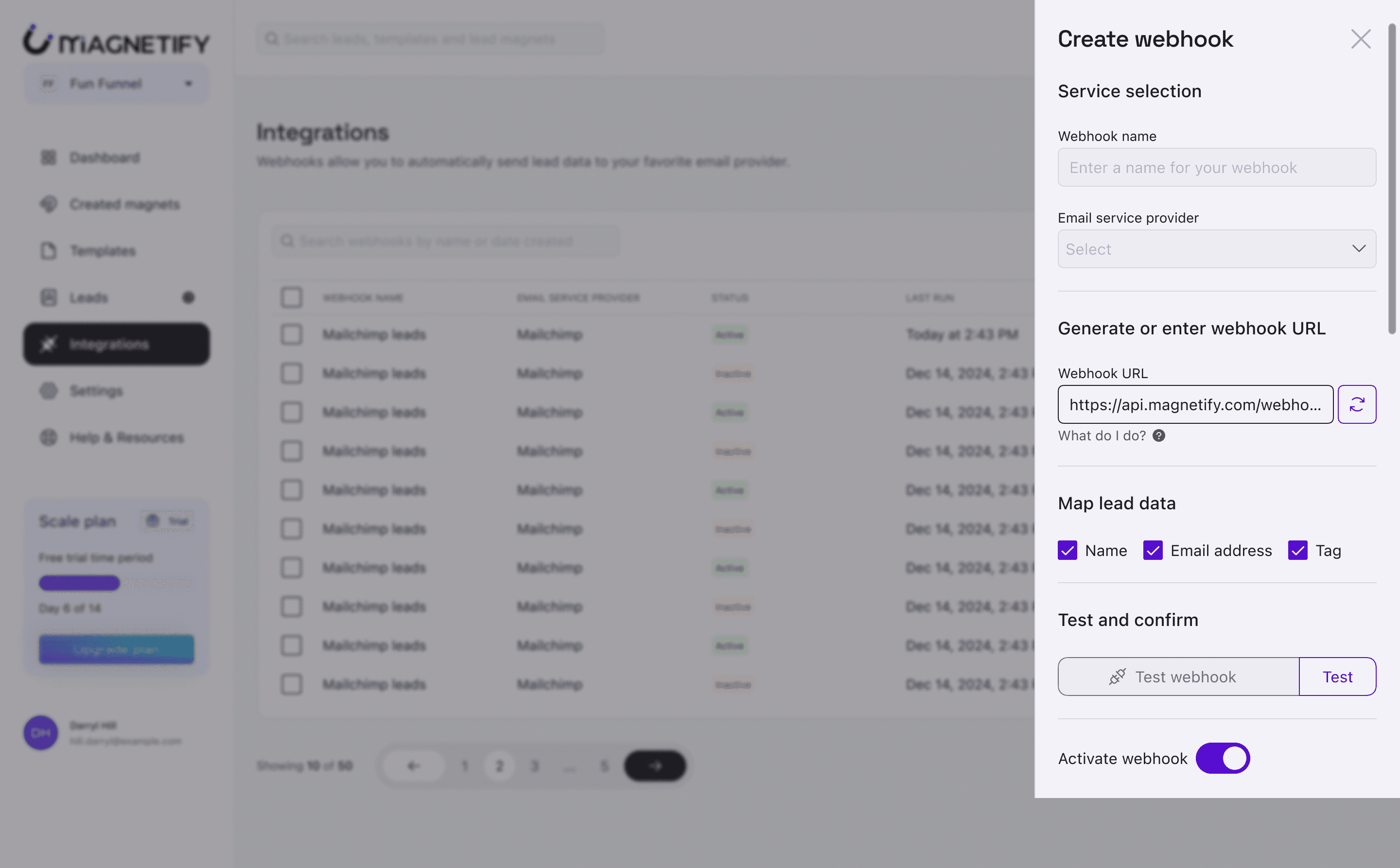Expand the Fun Funnel workspace selector
The image size is (1400, 868).
[116, 84]
